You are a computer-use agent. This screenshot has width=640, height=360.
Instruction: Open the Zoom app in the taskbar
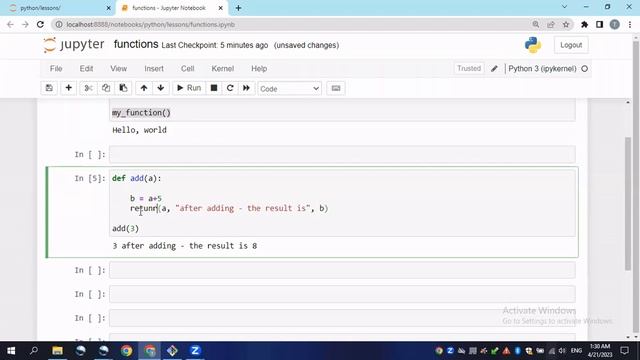(x=195, y=351)
